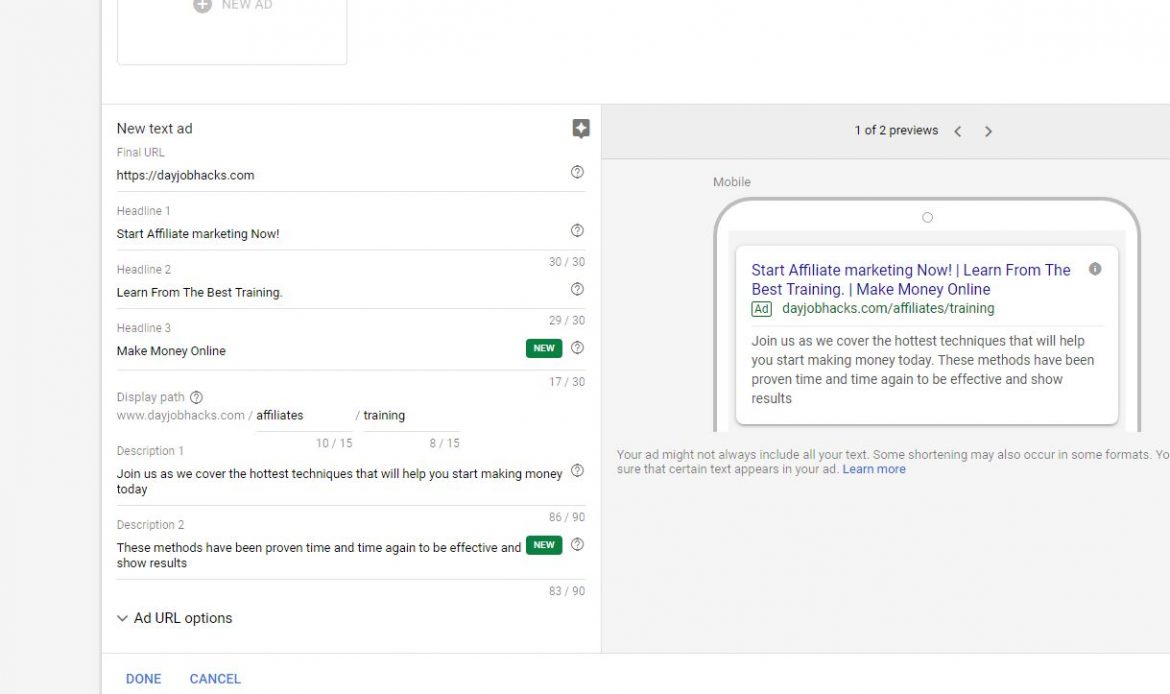Click the display URL dayjobhacks.com/affiliates/training in preview
The width and height of the screenshot is (1170, 694).
pyautogui.click(x=888, y=308)
